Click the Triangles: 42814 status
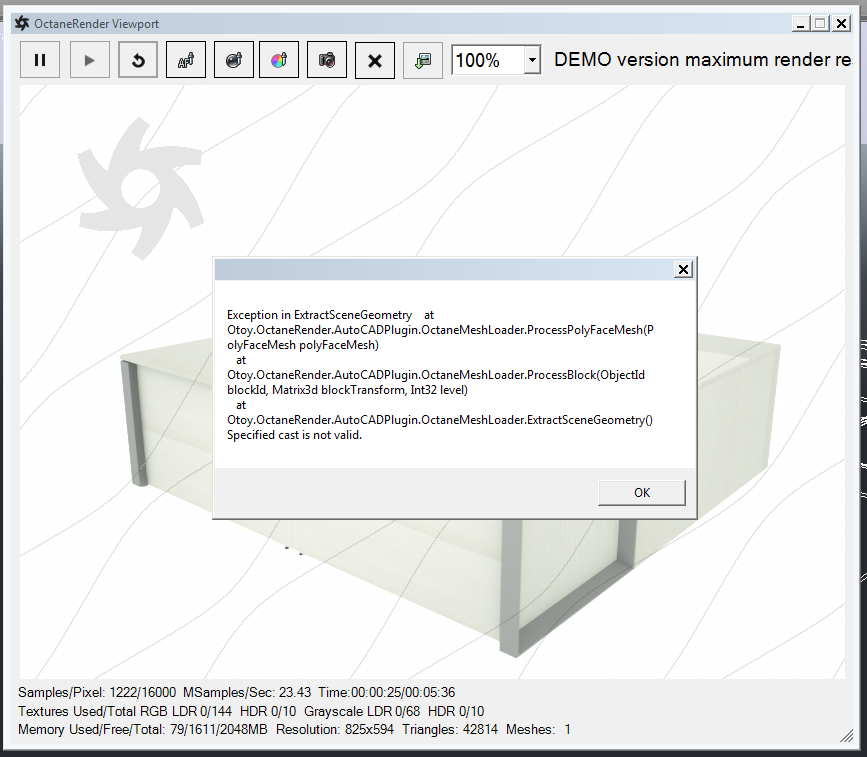Viewport: 867px width, 757px height. click(450, 729)
